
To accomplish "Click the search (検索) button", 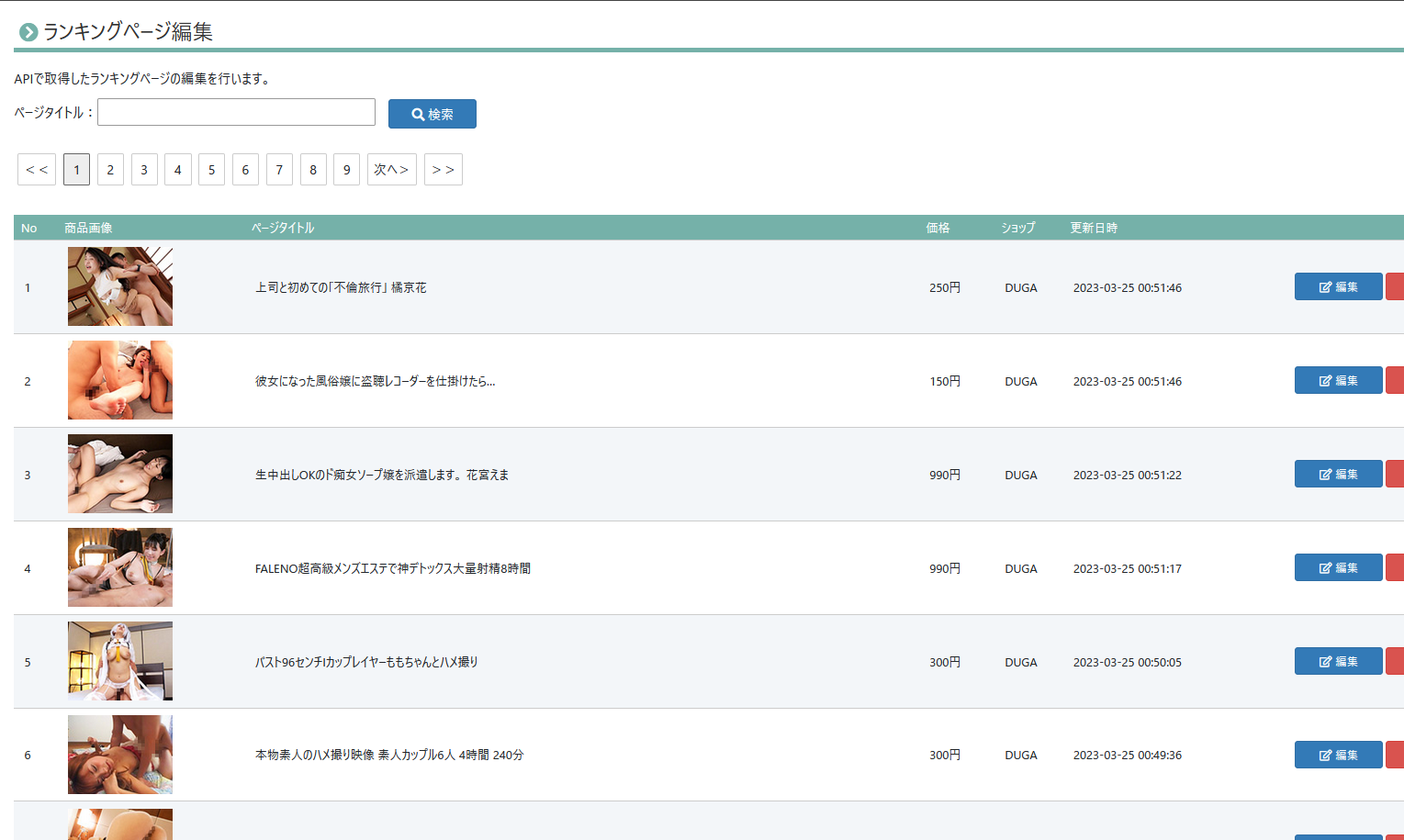I will [x=432, y=114].
